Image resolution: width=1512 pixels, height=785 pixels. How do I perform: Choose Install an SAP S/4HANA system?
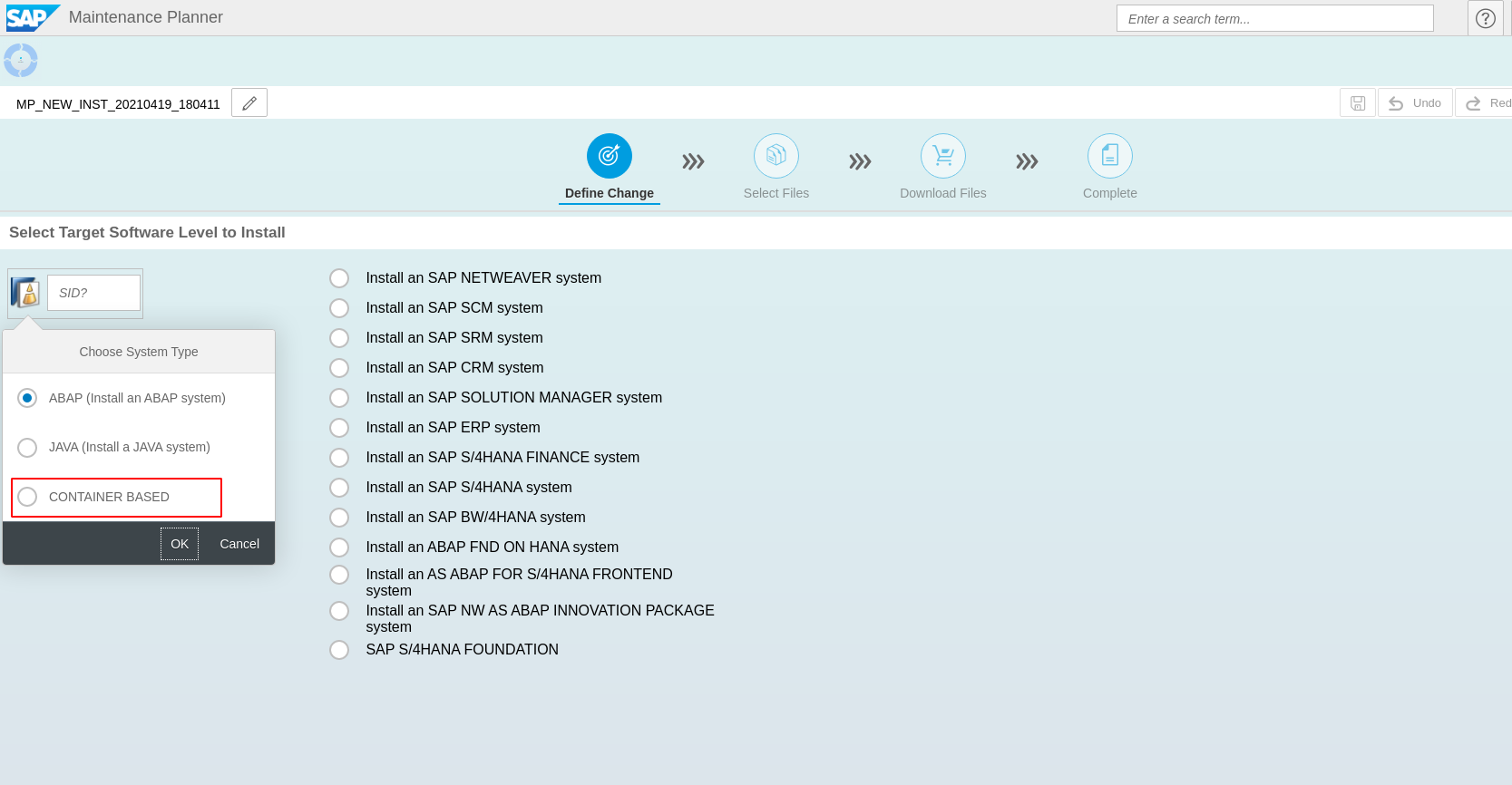point(339,488)
